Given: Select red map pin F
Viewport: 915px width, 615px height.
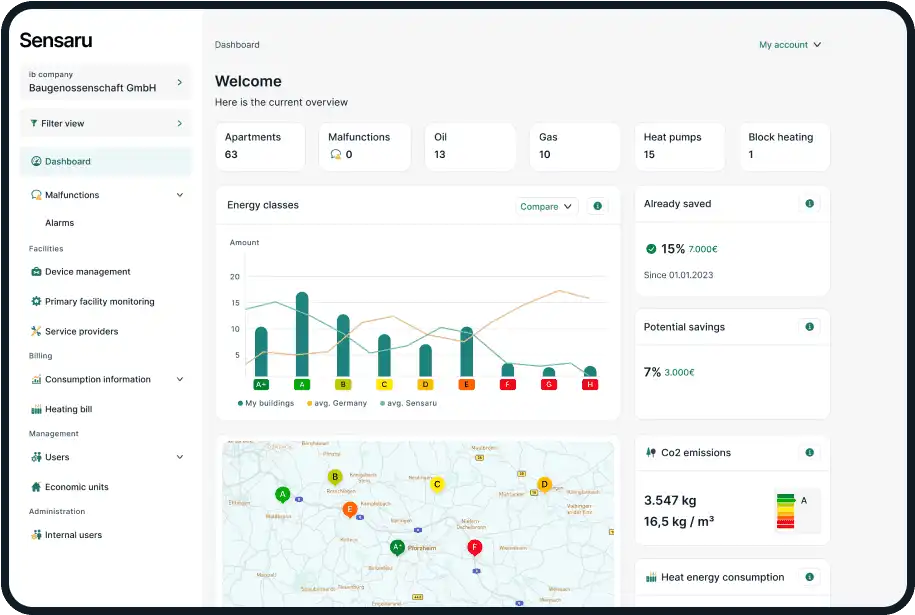Looking at the screenshot, I should pos(474,547).
